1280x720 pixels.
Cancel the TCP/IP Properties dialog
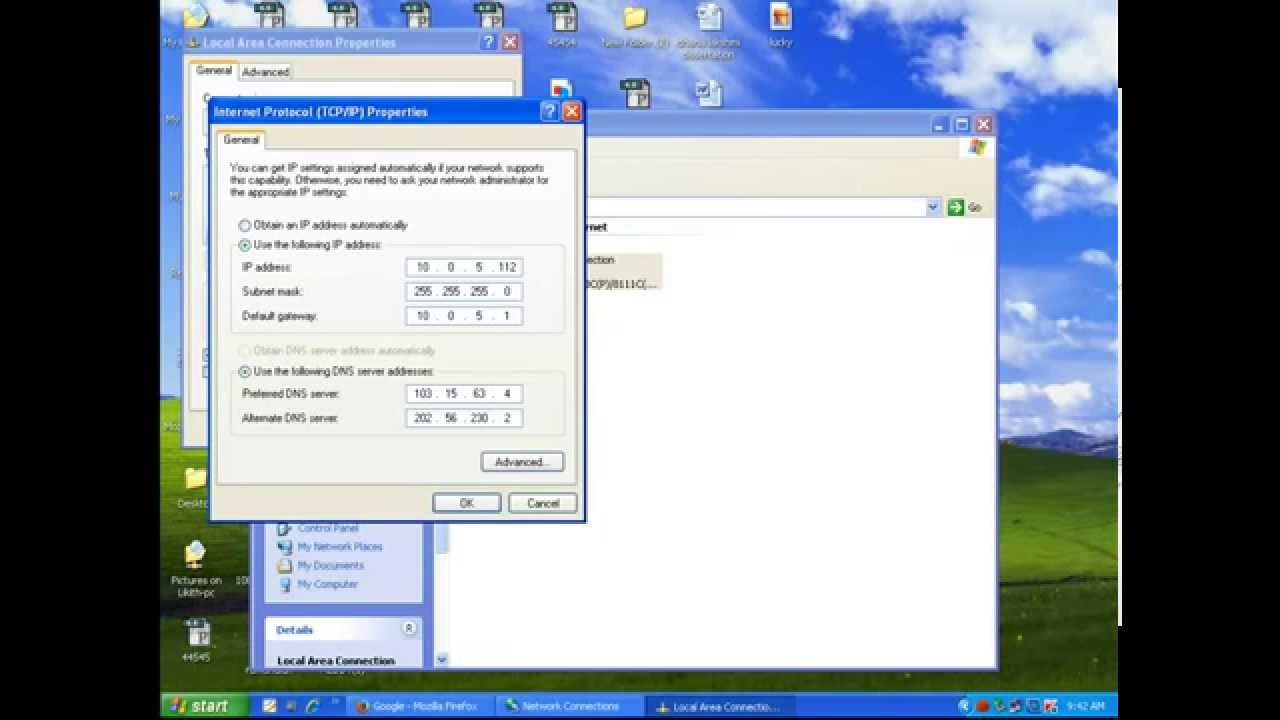[543, 503]
